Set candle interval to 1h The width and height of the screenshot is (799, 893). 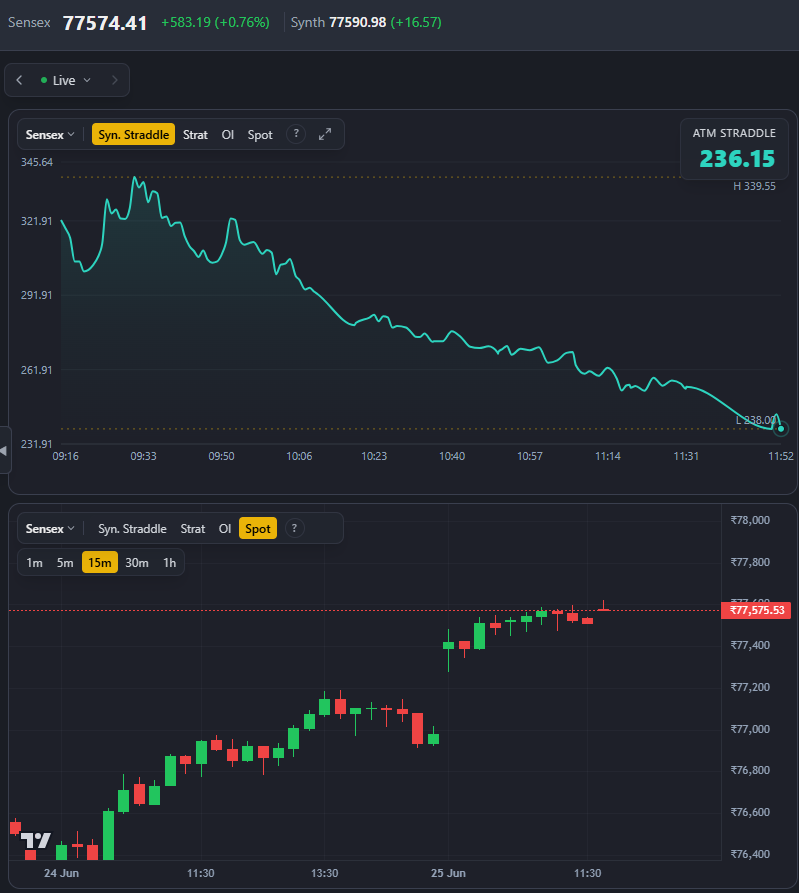coord(170,563)
